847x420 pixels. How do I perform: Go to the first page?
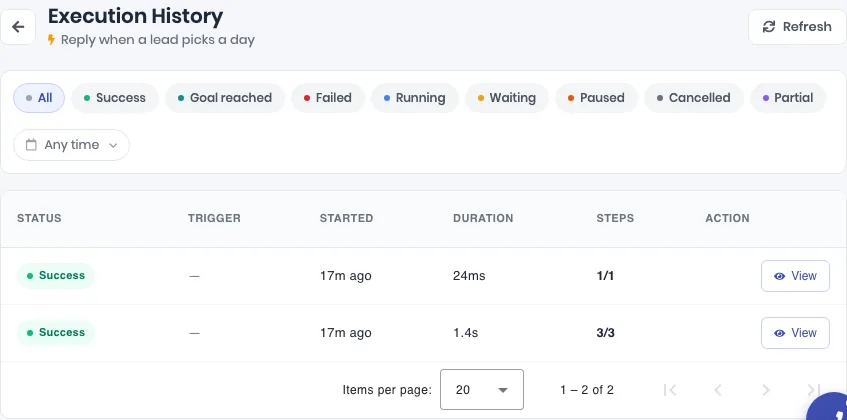(670, 389)
